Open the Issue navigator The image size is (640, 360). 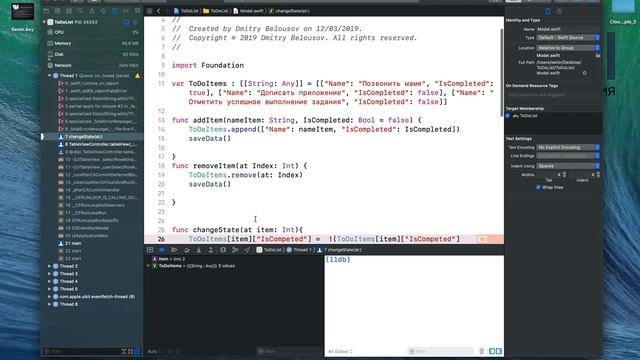pyautogui.click(x=91, y=11)
